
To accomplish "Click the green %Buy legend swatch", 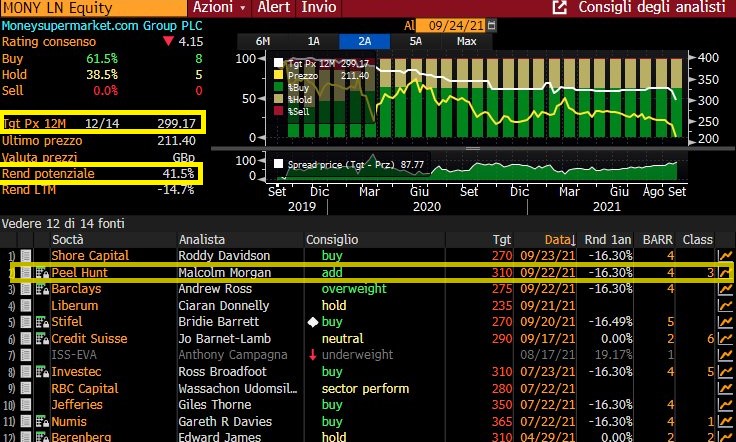I will tap(278, 87).
